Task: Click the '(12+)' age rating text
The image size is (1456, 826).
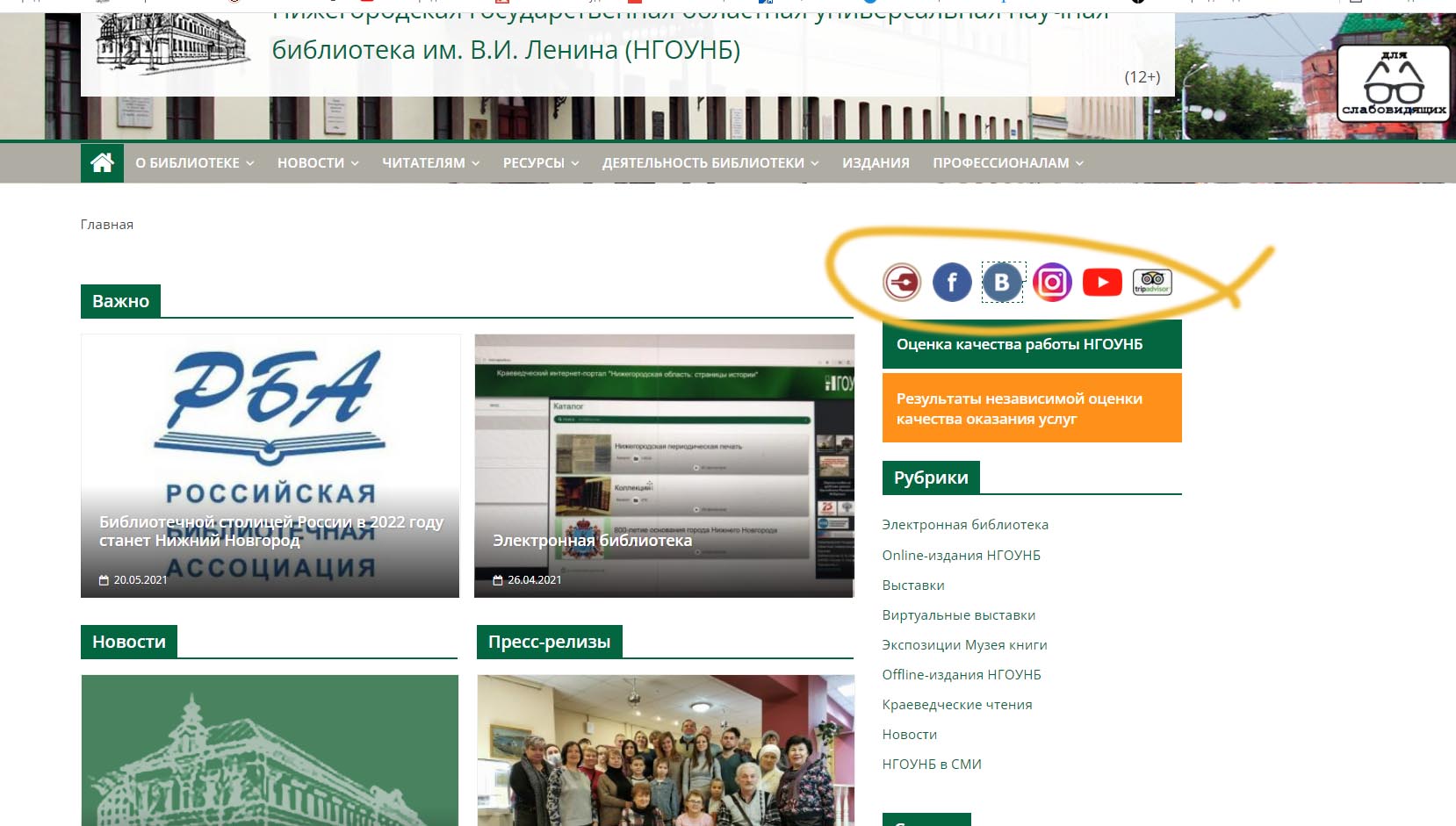Action: pos(1142,77)
